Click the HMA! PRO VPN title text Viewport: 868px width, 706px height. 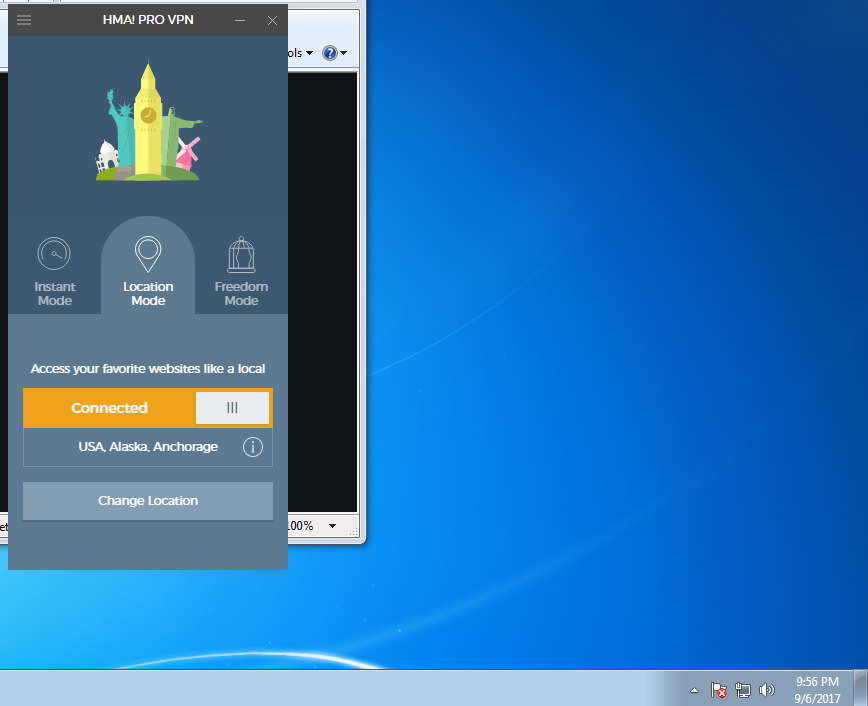click(x=148, y=20)
